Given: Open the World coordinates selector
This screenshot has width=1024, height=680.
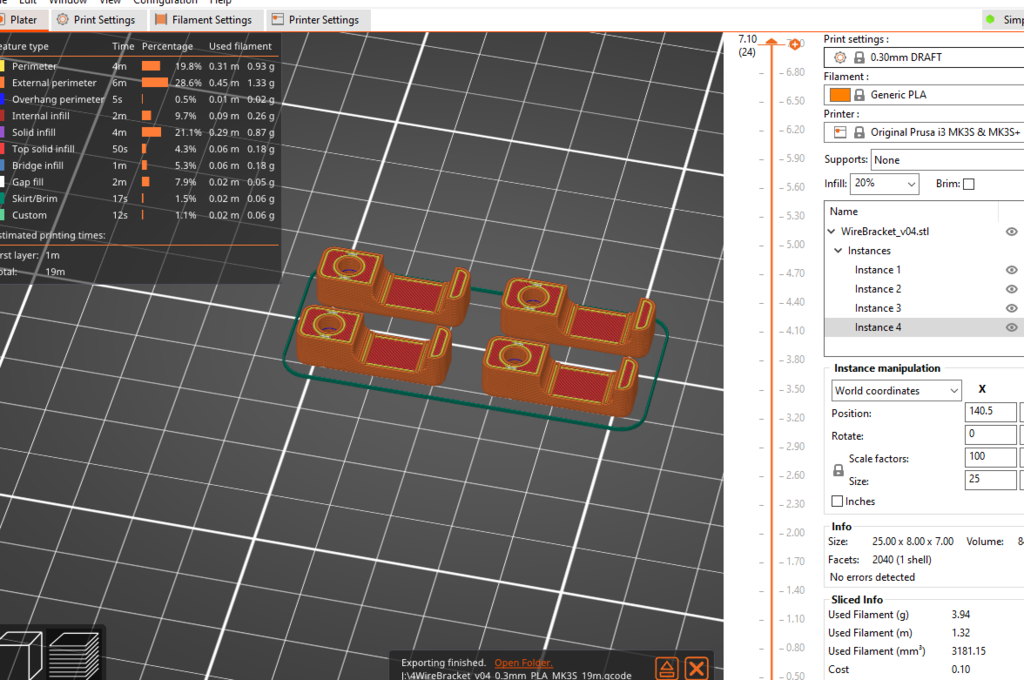Looking at the screenshot, I should (x=895, y=390).
